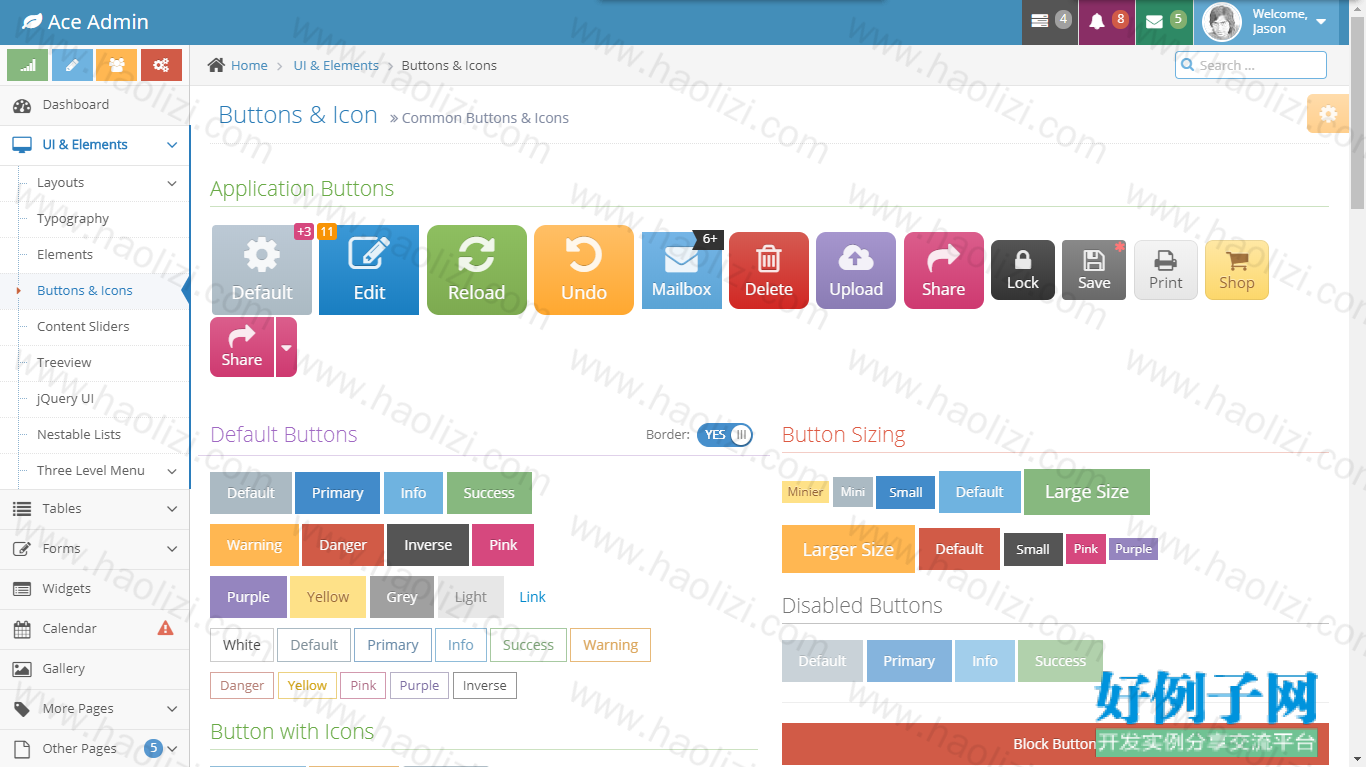
Task: Open Gallery in the sidebar
Action: 95,669
